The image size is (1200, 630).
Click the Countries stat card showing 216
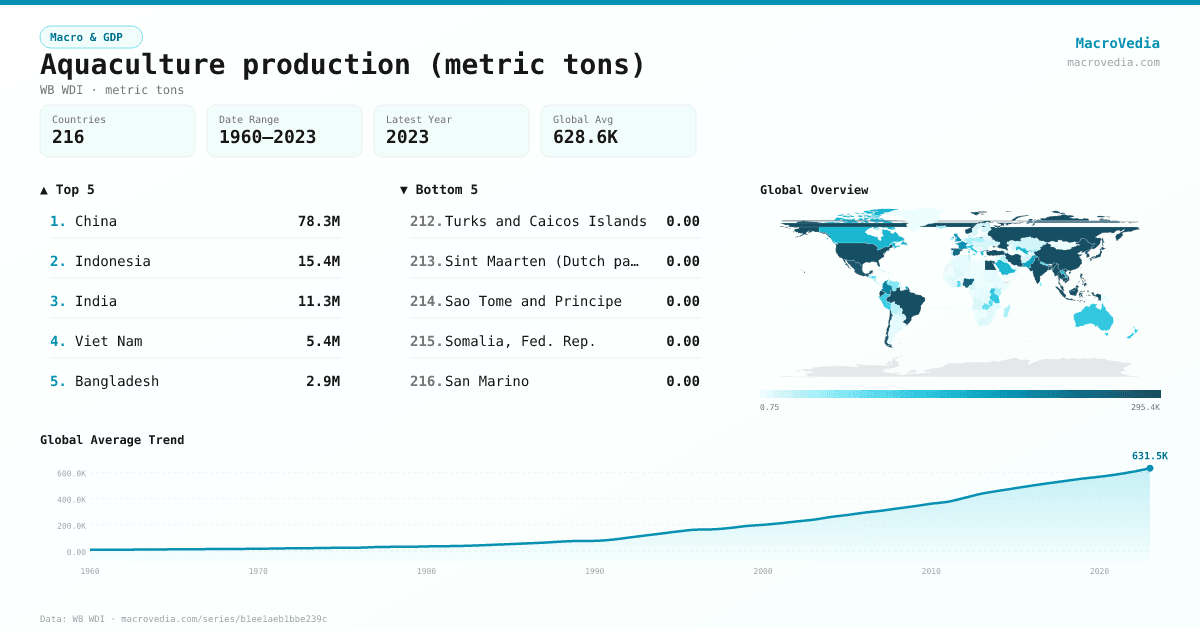(x=117, y=130)
